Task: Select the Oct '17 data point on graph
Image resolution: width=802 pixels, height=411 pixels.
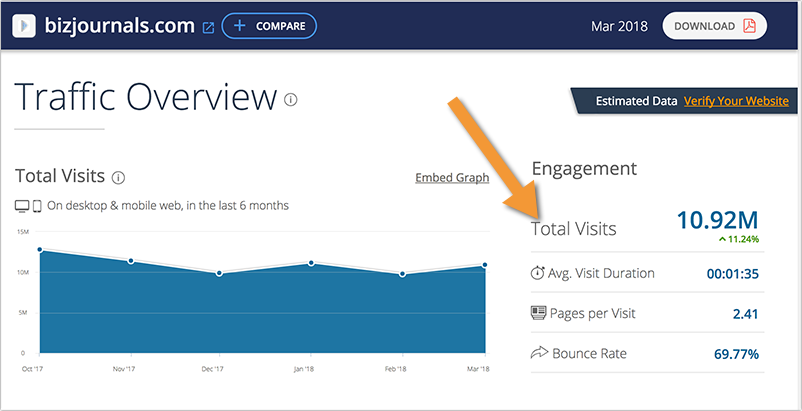Action: click(40, 250)
